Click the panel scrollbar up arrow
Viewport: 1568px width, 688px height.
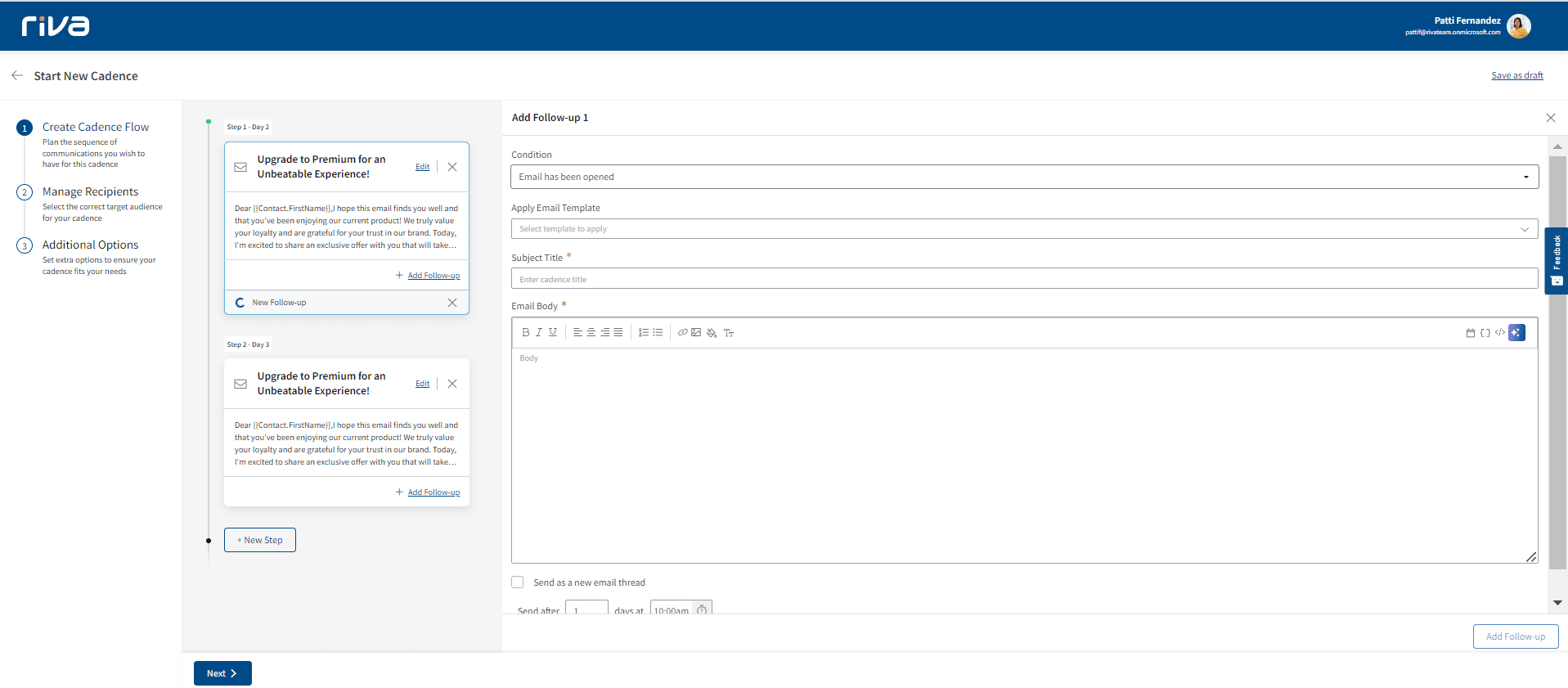(1557, 146)
